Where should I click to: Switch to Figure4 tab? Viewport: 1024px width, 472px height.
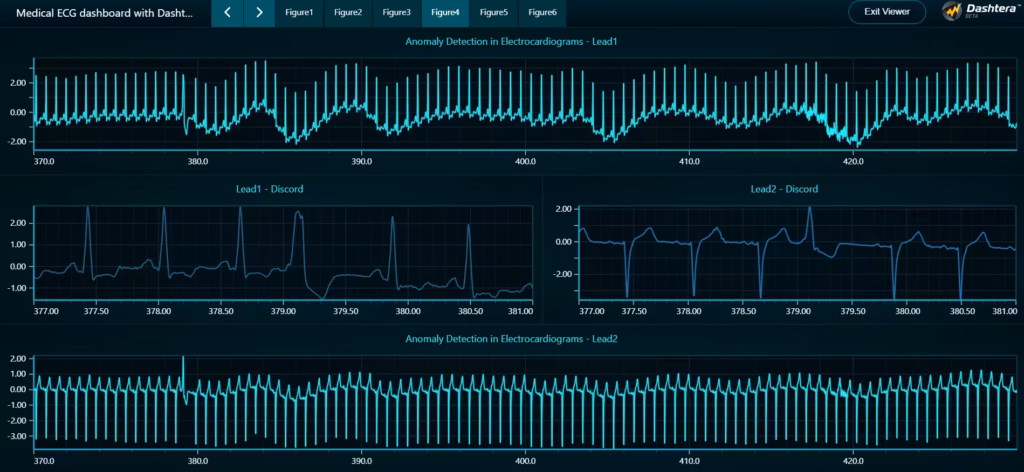[445, 12]
